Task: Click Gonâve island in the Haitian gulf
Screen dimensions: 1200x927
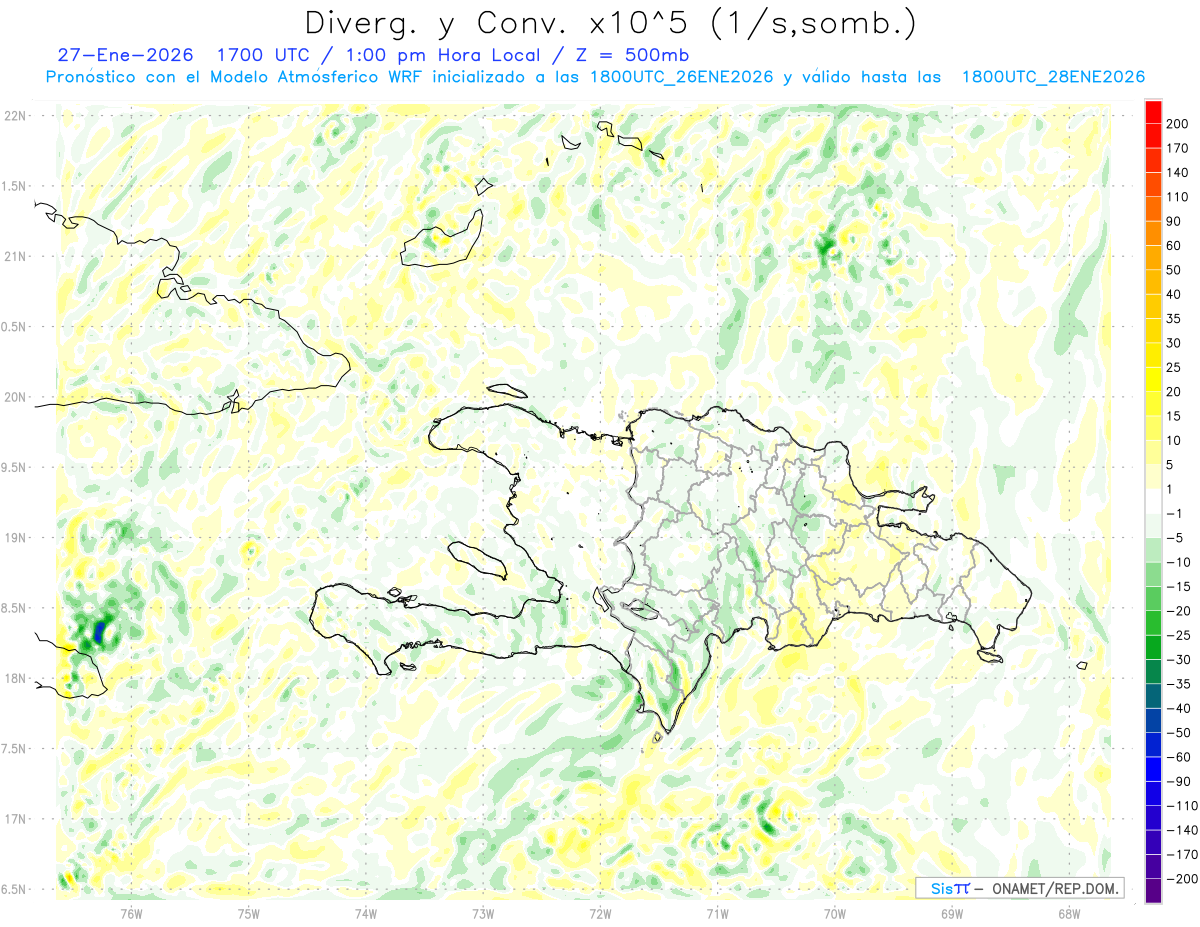Action: 476,559
